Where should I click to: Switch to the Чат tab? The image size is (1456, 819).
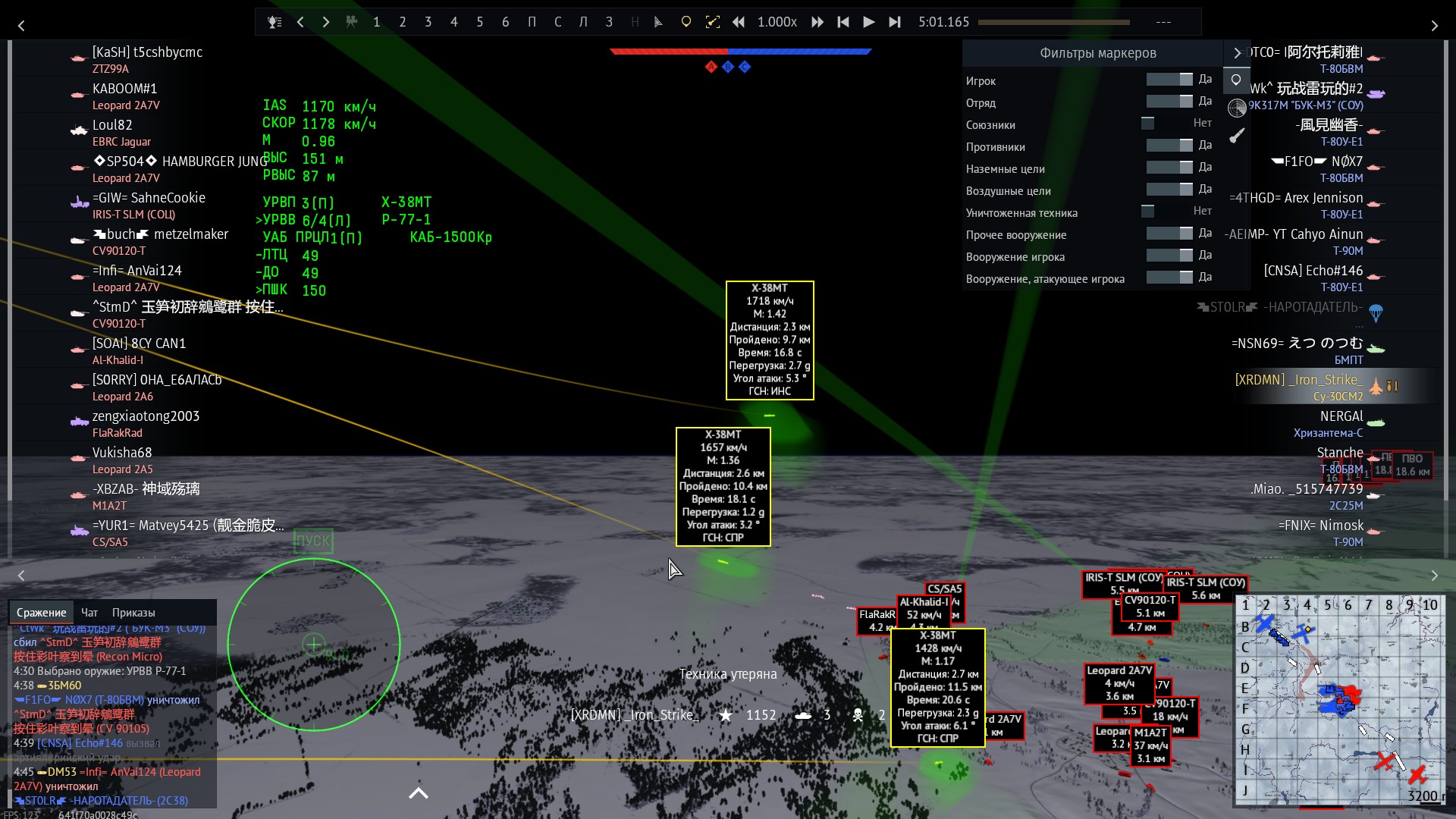(x=89, y=613)
